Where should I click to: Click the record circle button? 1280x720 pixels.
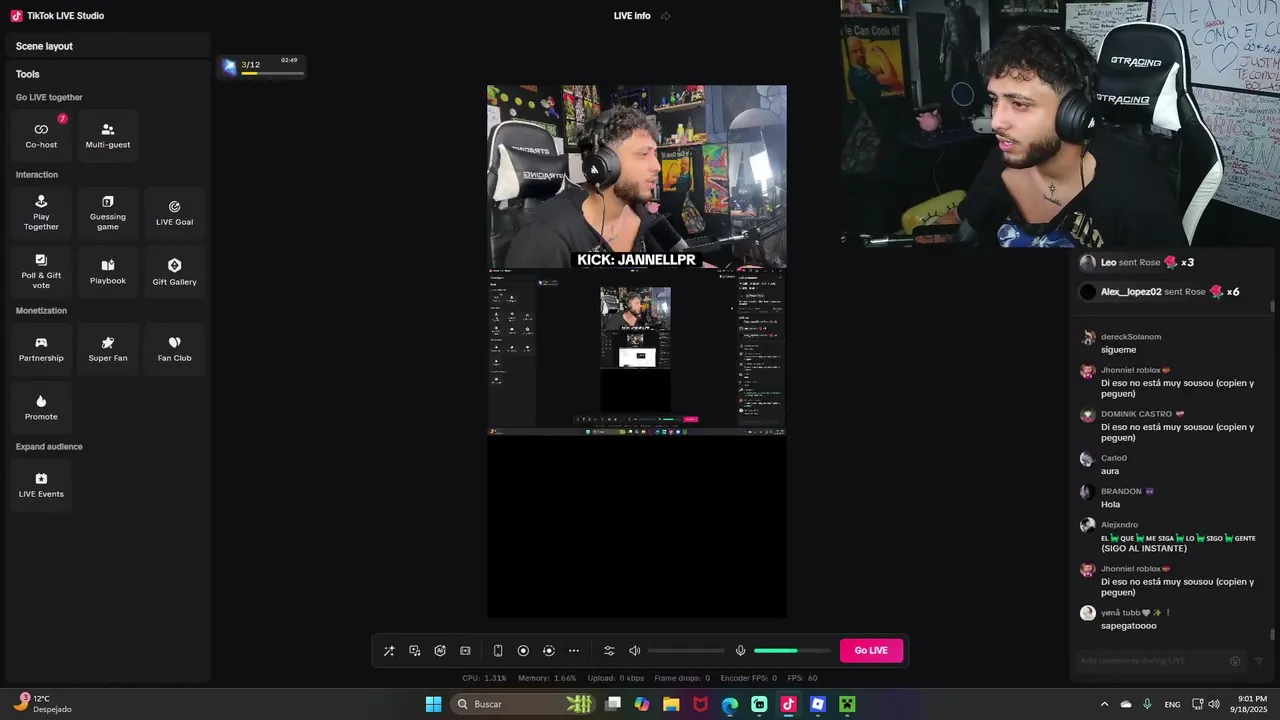coord(523,651)
